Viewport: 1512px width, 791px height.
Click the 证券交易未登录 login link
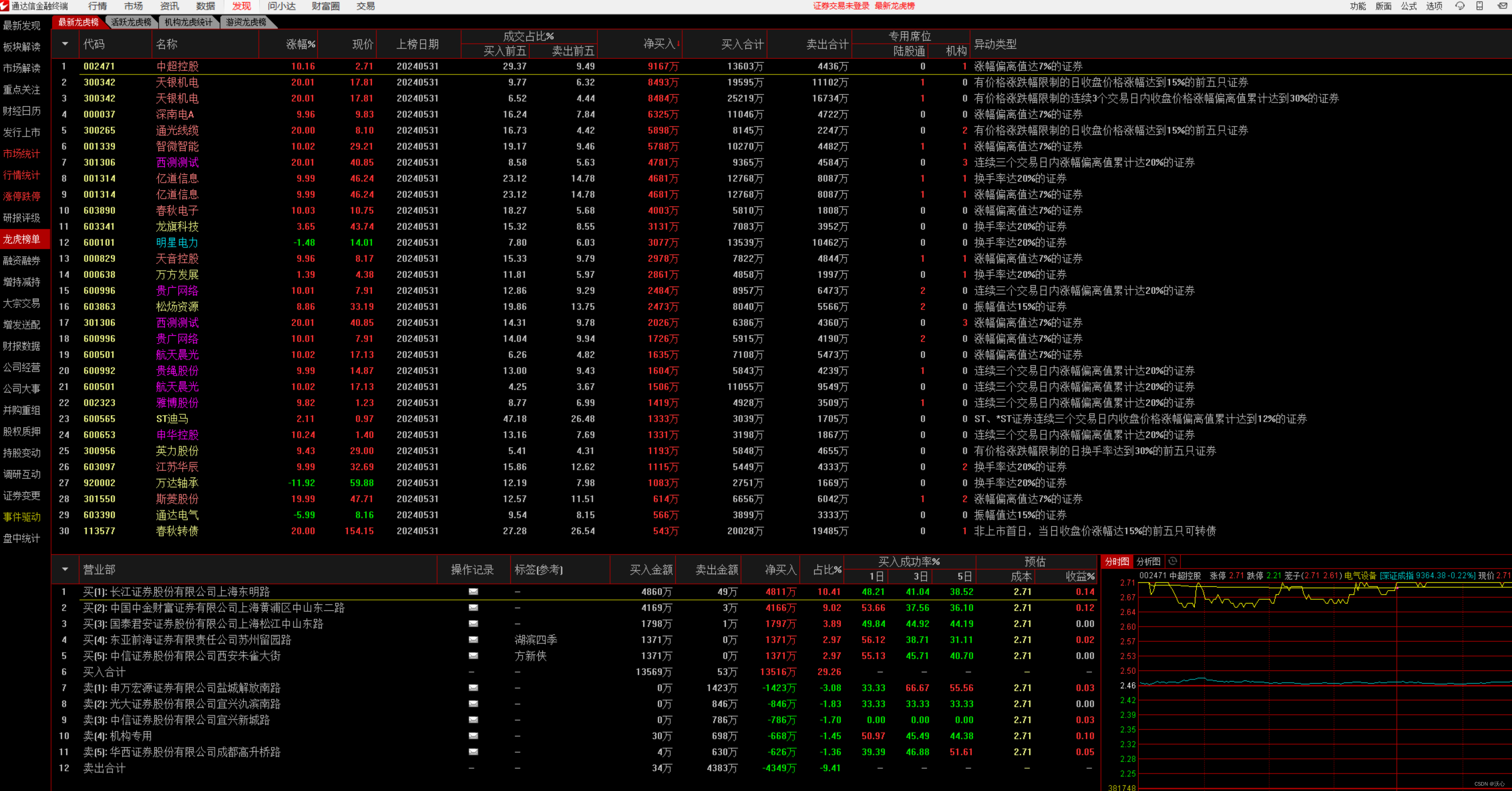[841, 6]
